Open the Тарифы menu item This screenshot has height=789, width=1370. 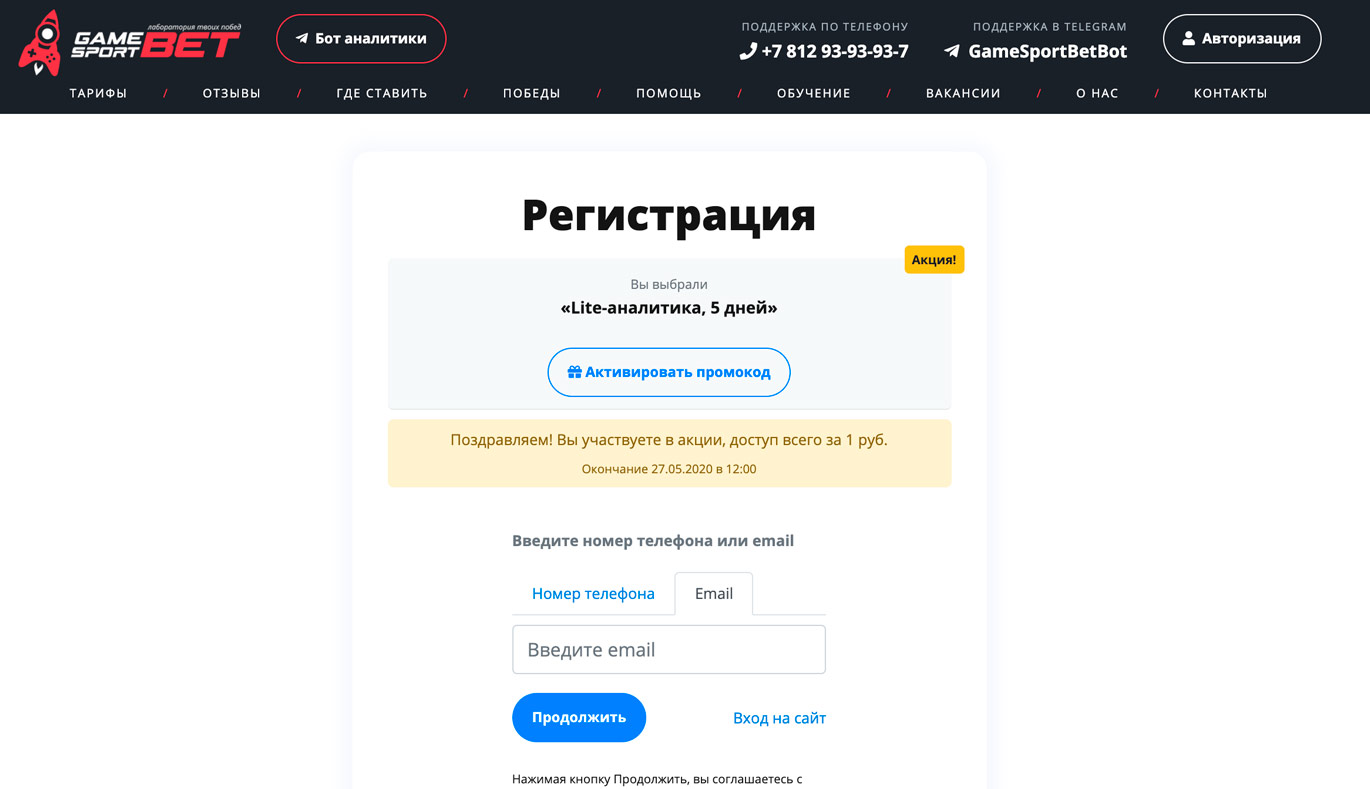coord(98,93)
